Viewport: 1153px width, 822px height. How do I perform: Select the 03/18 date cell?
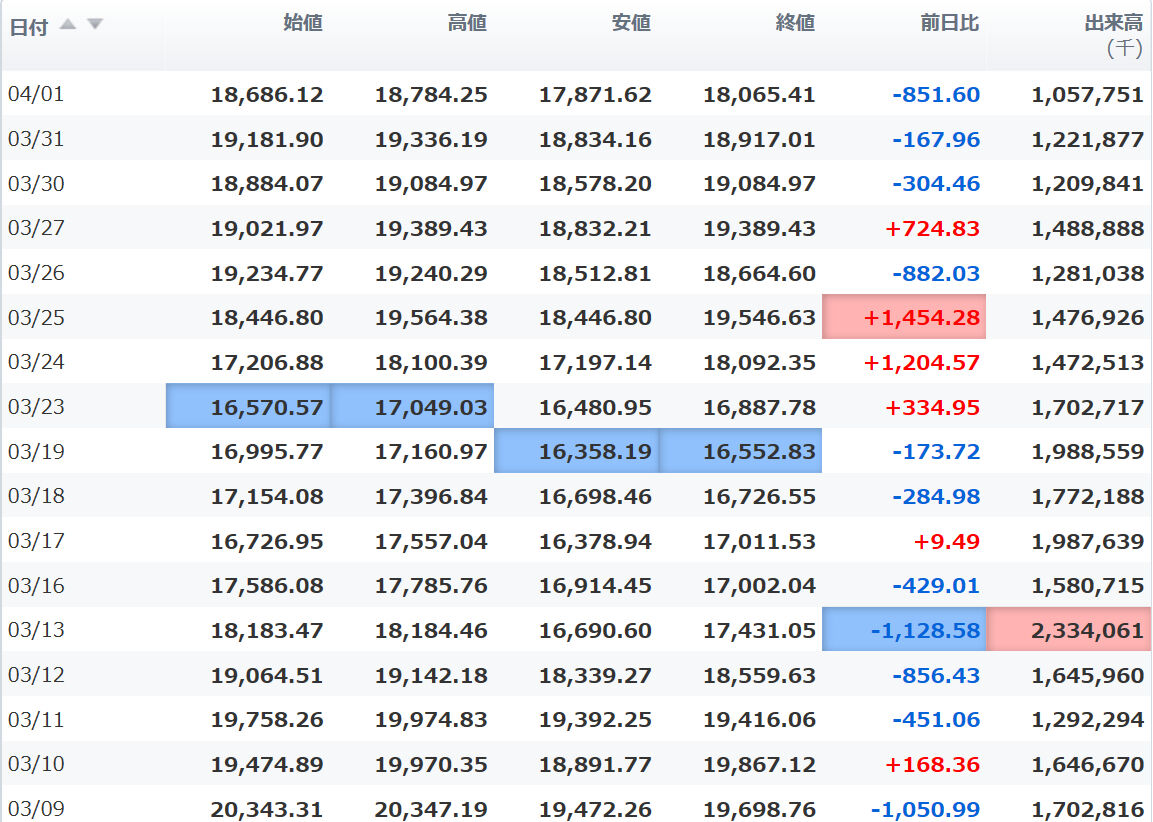click(36, 496)
